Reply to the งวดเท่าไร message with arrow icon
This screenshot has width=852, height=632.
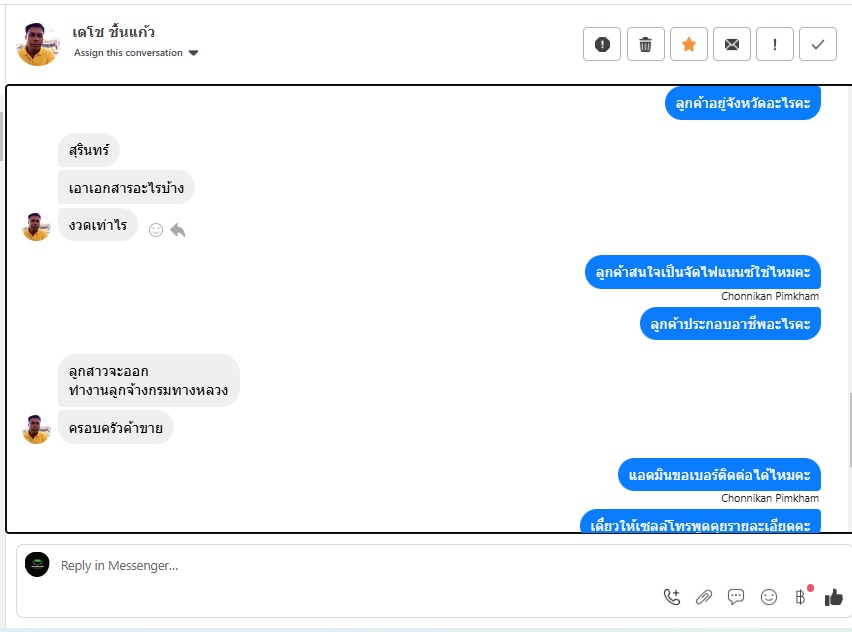(178, 230)
